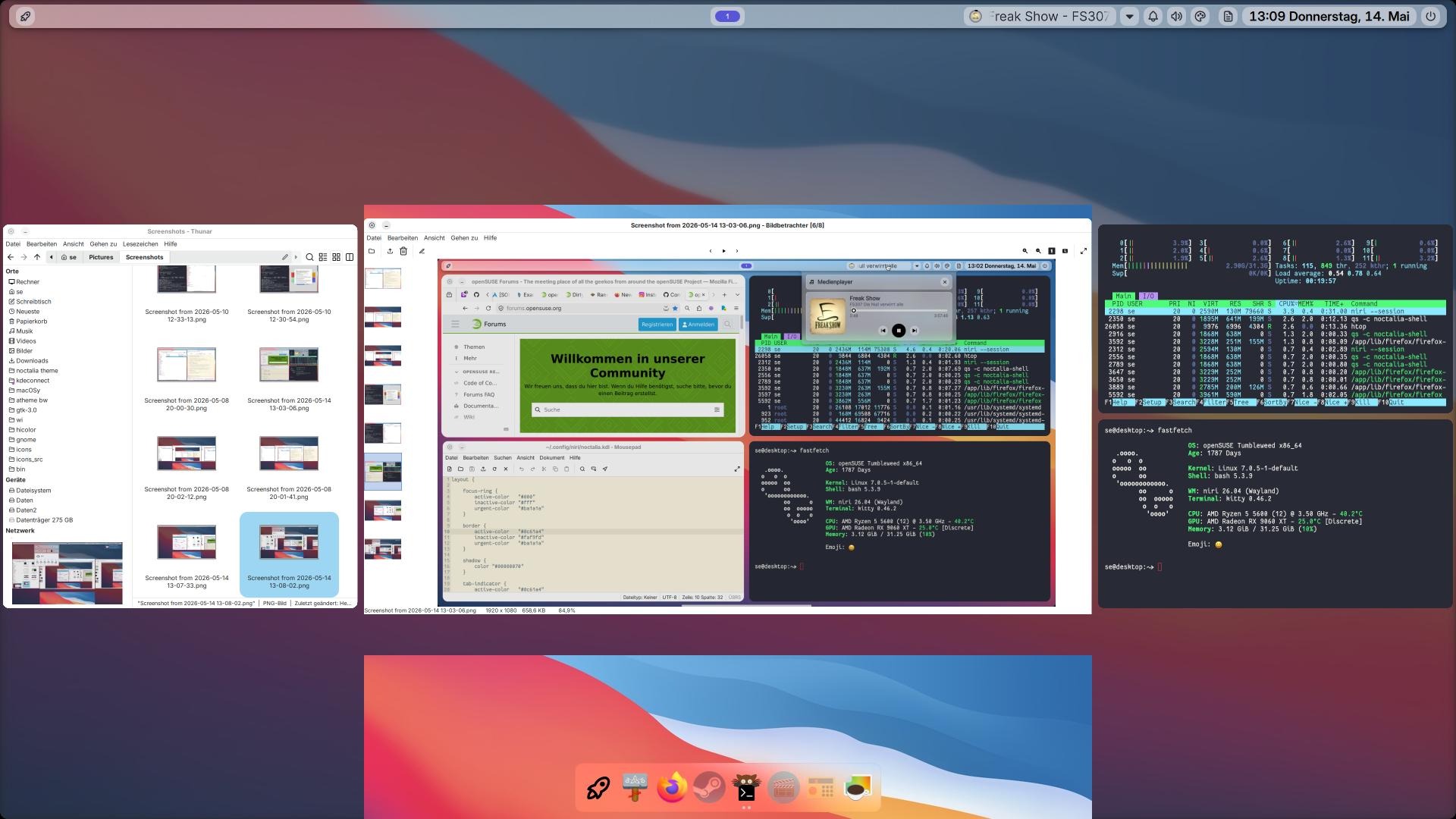Go back in Thunar's navigation history
This screenshot has height=819, width=1456.
point(11,257)
